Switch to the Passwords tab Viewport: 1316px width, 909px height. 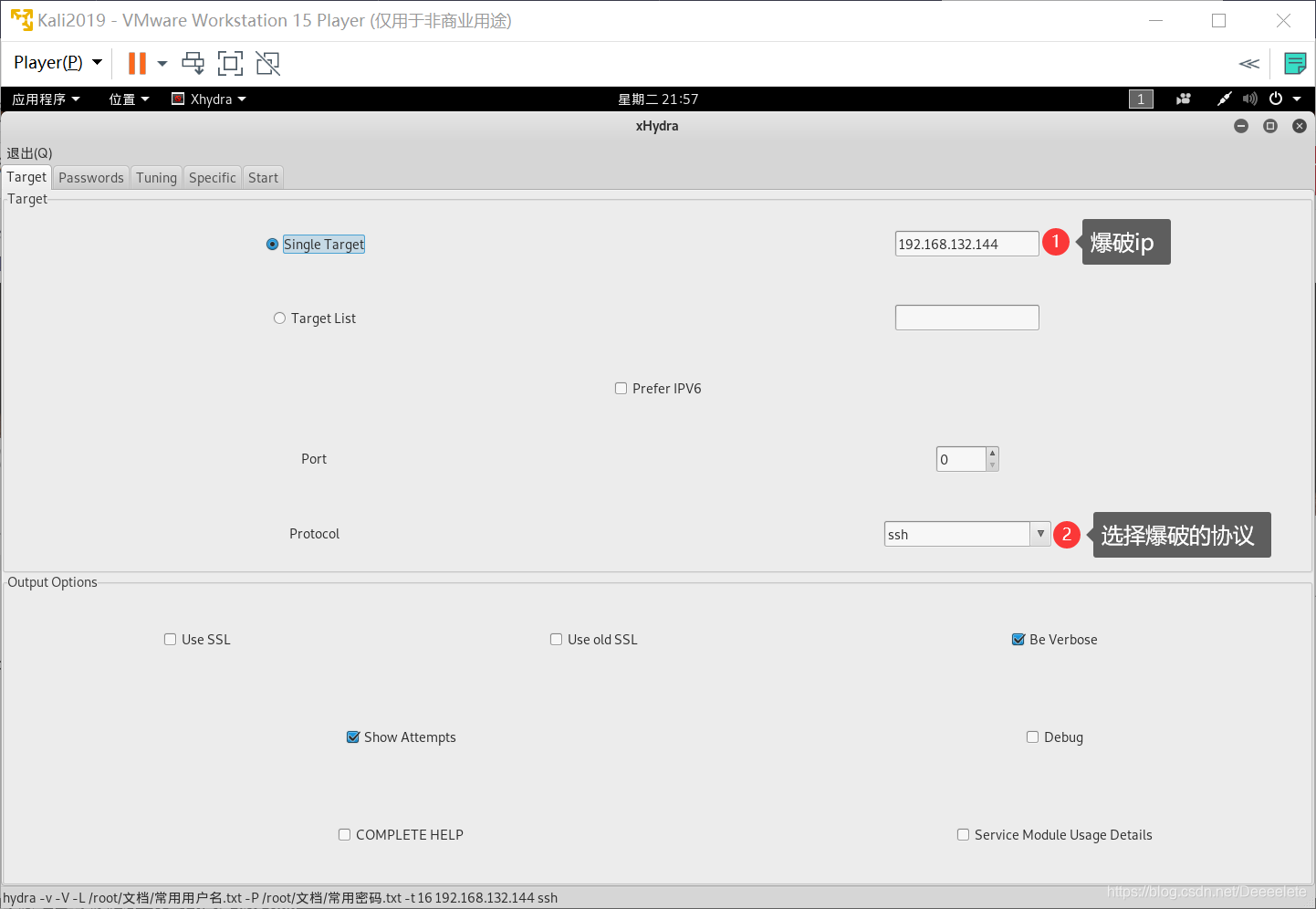91,178
